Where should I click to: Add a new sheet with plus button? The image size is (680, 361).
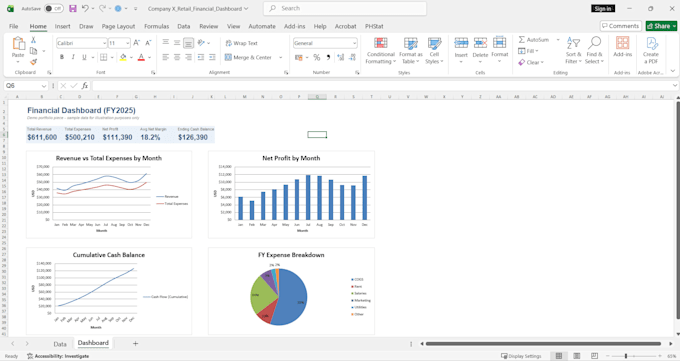tap(135, 344)
